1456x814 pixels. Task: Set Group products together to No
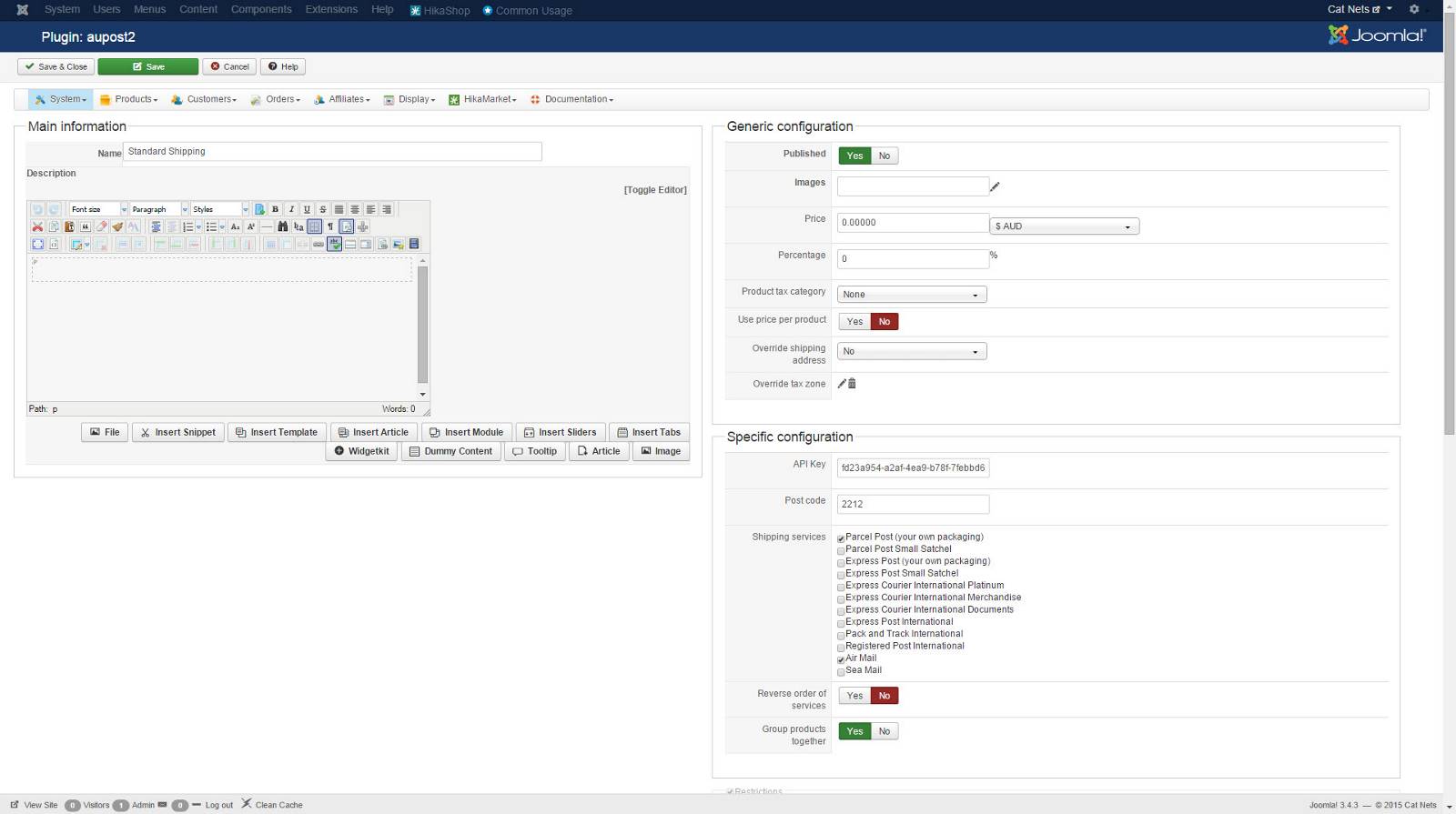(885, 731)
